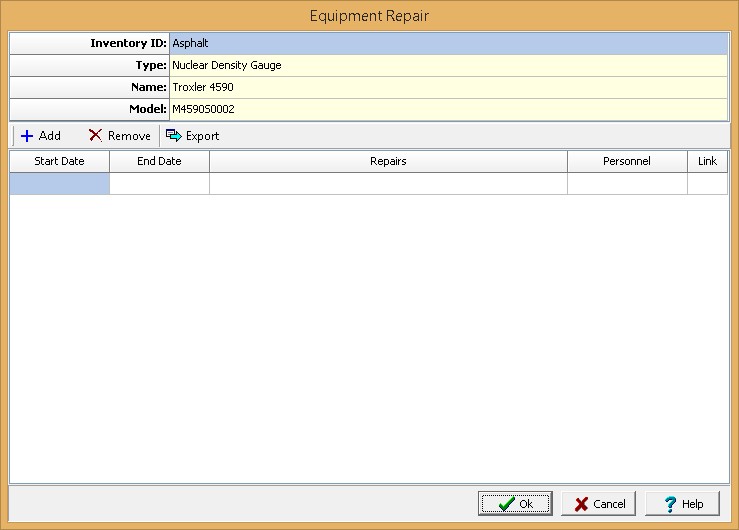The width and height of the screenshot is (739, 530).
Task: Open Help with the question mark button
Action: [682, 504]
